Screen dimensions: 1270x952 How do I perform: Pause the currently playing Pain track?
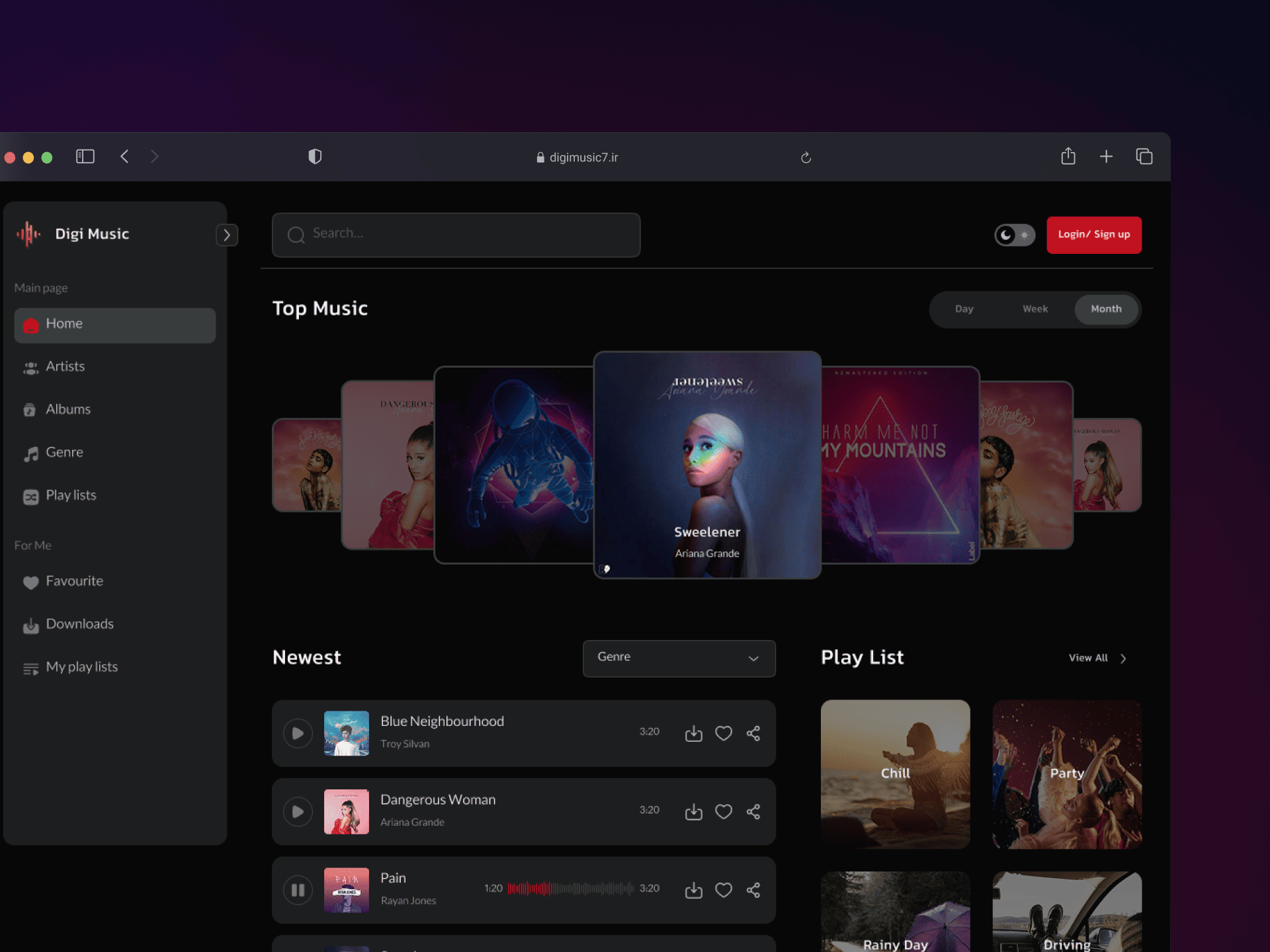click(x=298, y=890)
